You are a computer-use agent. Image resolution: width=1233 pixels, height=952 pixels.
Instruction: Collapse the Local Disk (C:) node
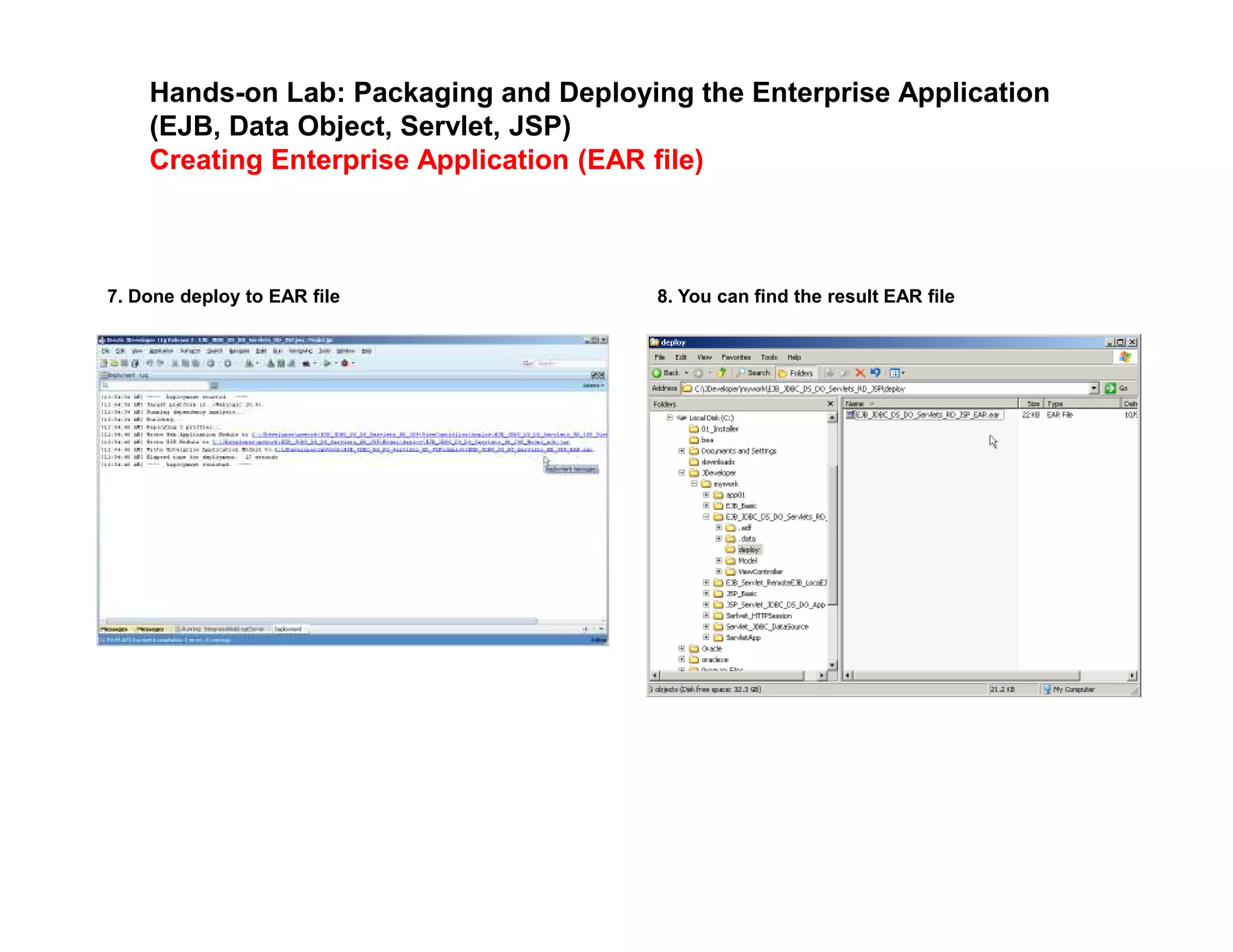[669, 418]
